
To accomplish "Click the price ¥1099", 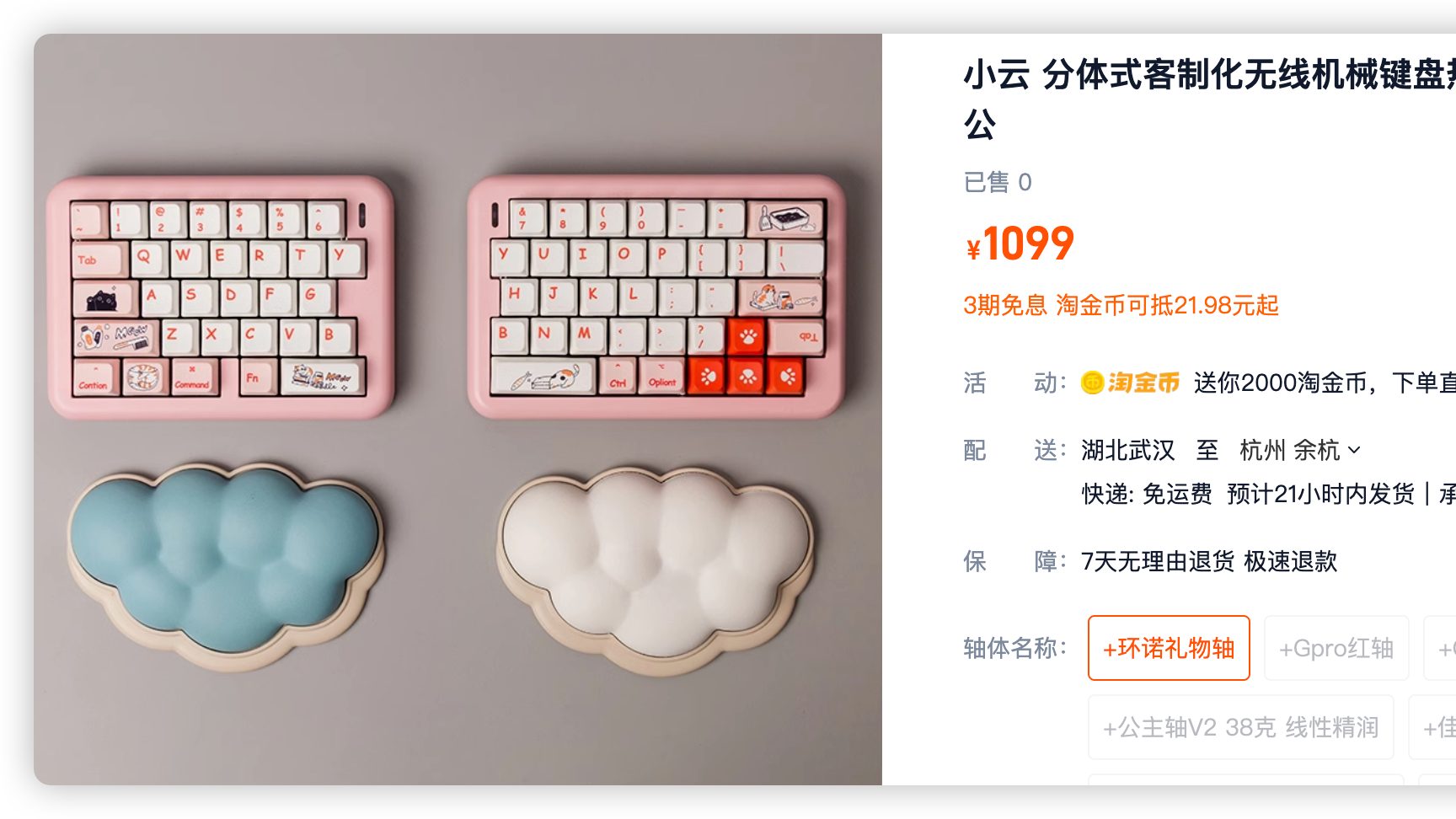I will point(1020,244).
